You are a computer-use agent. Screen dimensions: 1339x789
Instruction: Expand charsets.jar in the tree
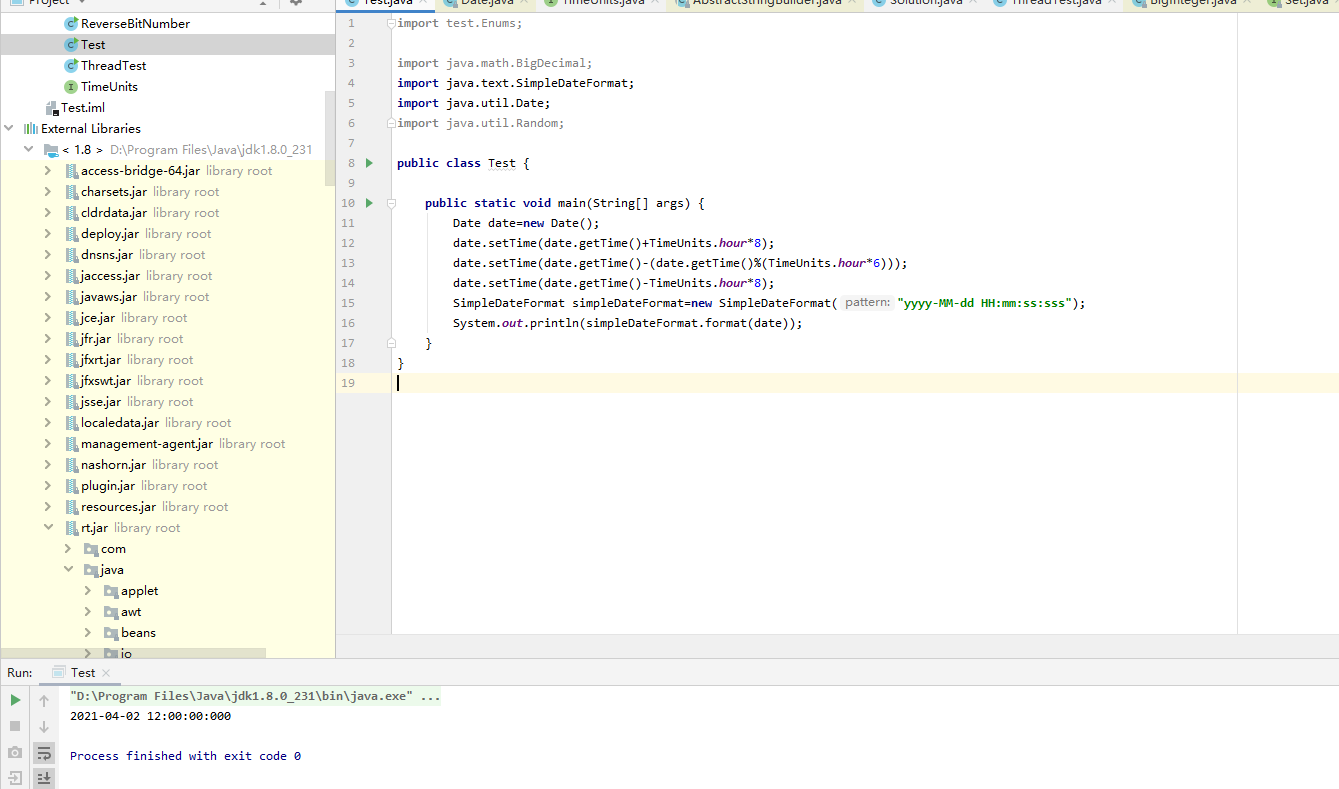(x=48, y=192)
